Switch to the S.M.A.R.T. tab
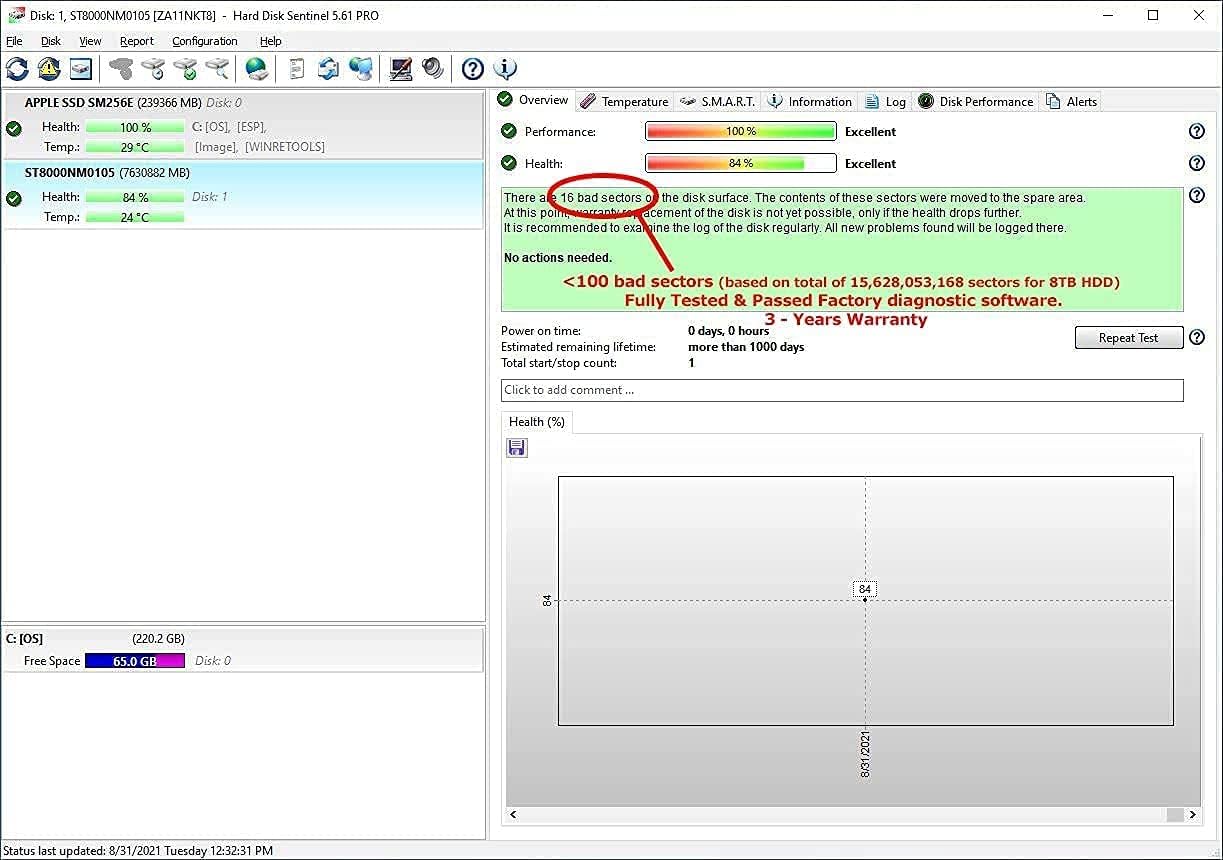Image resolution: width=1223 pixels, height=860 pixels. pos(717,101)
